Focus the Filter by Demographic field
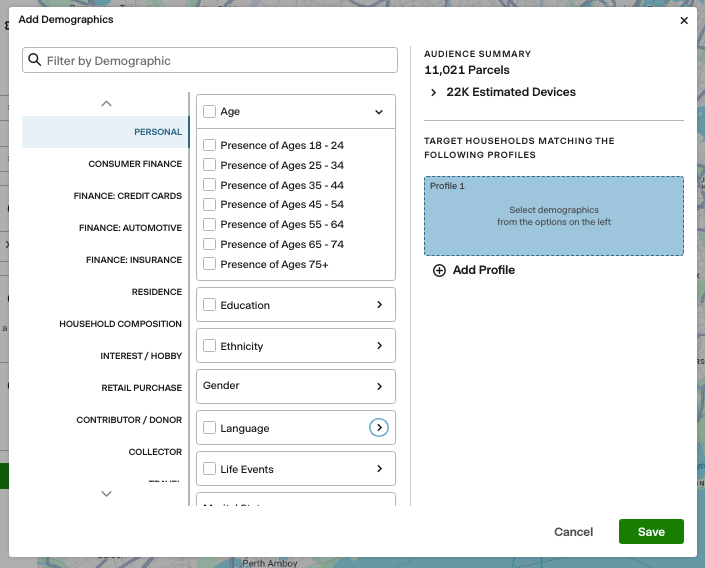 [x=210, y=60]
